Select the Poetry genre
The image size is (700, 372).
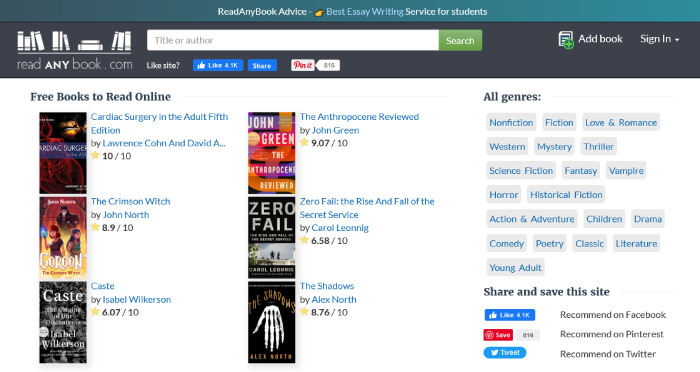point(550,243)
